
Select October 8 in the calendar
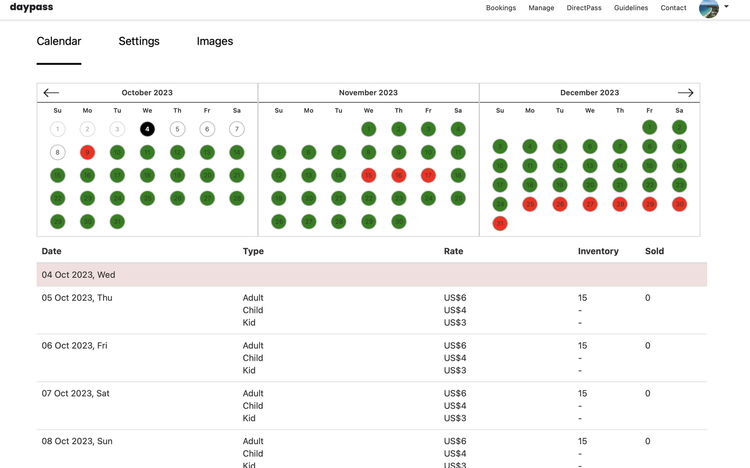pos(57,152)
